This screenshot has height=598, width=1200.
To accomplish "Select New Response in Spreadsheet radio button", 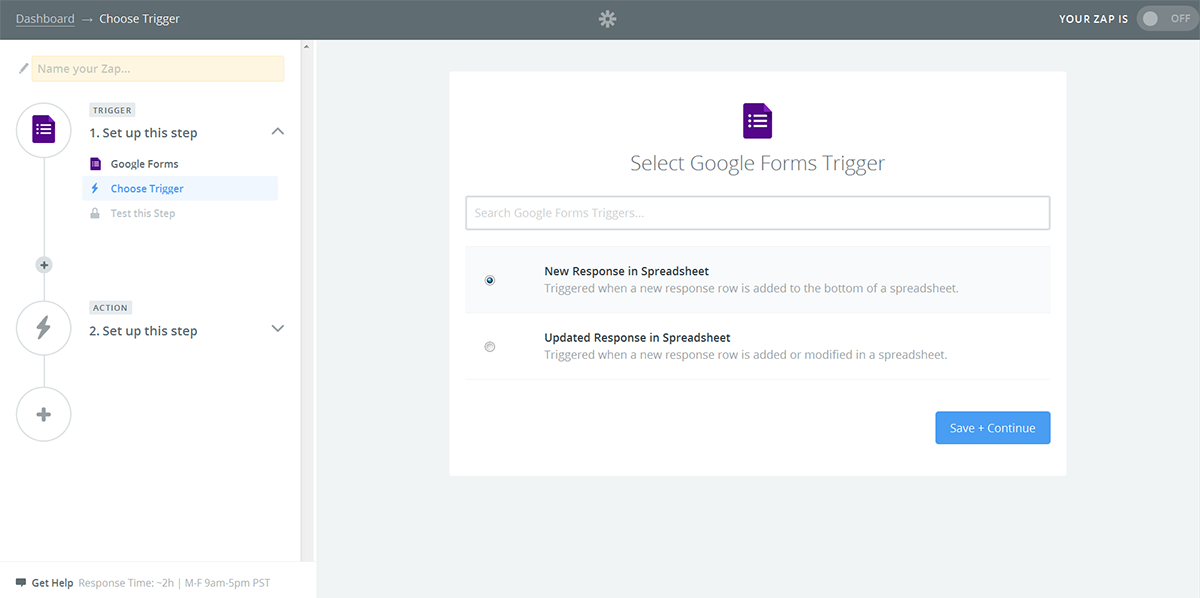I will (x=489, y=280).
